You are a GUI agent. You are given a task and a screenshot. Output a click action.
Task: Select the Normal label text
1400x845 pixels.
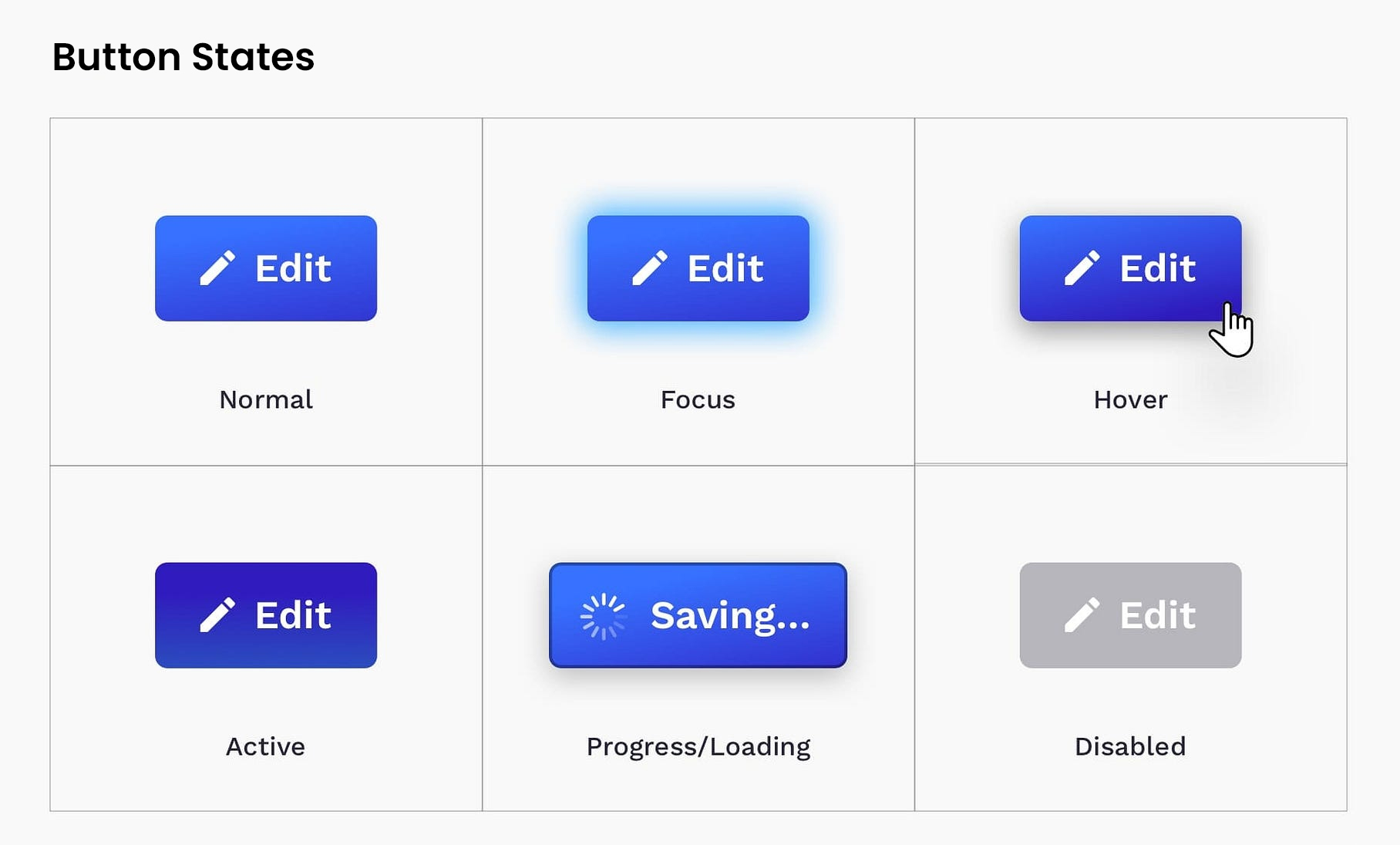point(265,399)
